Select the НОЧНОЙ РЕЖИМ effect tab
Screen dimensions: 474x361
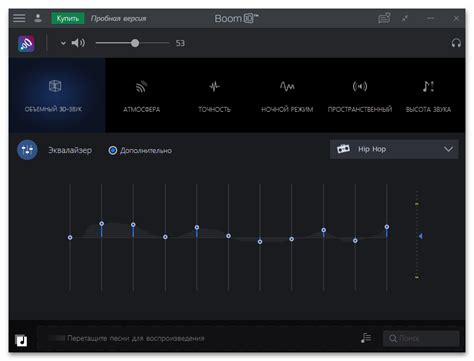287,95
